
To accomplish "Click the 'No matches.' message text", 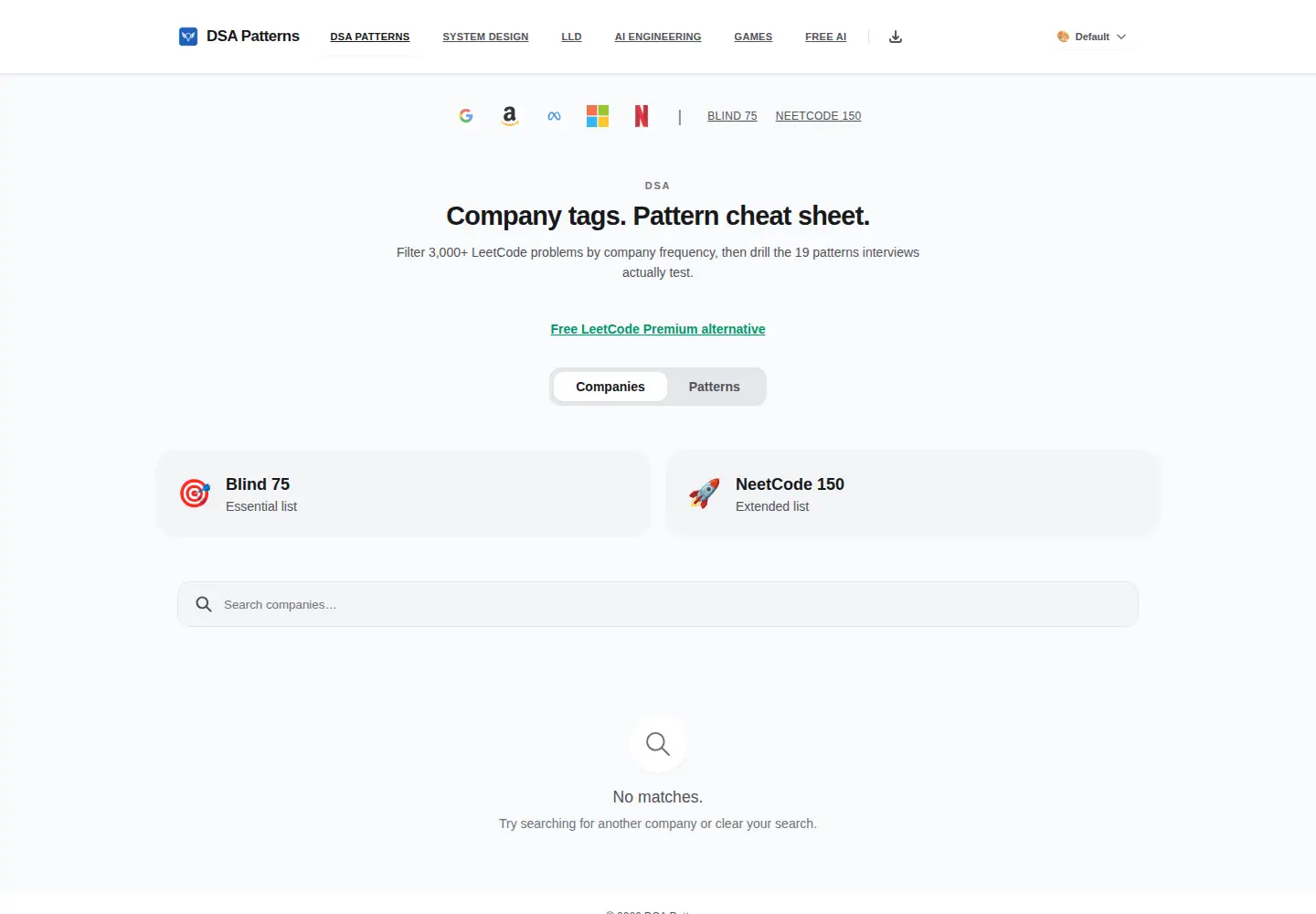I will (658, 797).
